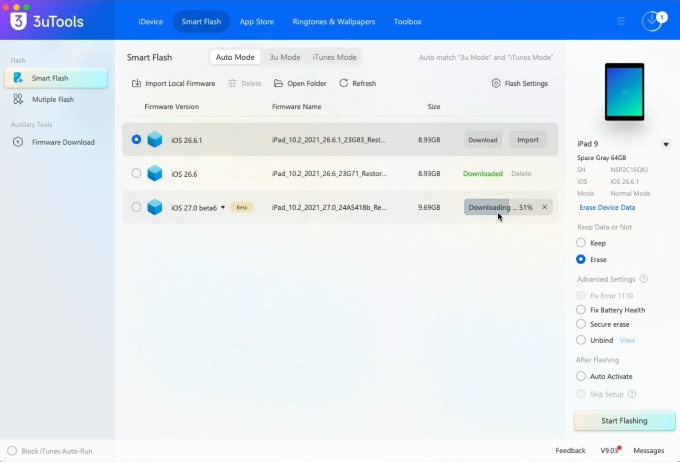Select the iOS 26.6 firmware radio button

click(136, 173)
